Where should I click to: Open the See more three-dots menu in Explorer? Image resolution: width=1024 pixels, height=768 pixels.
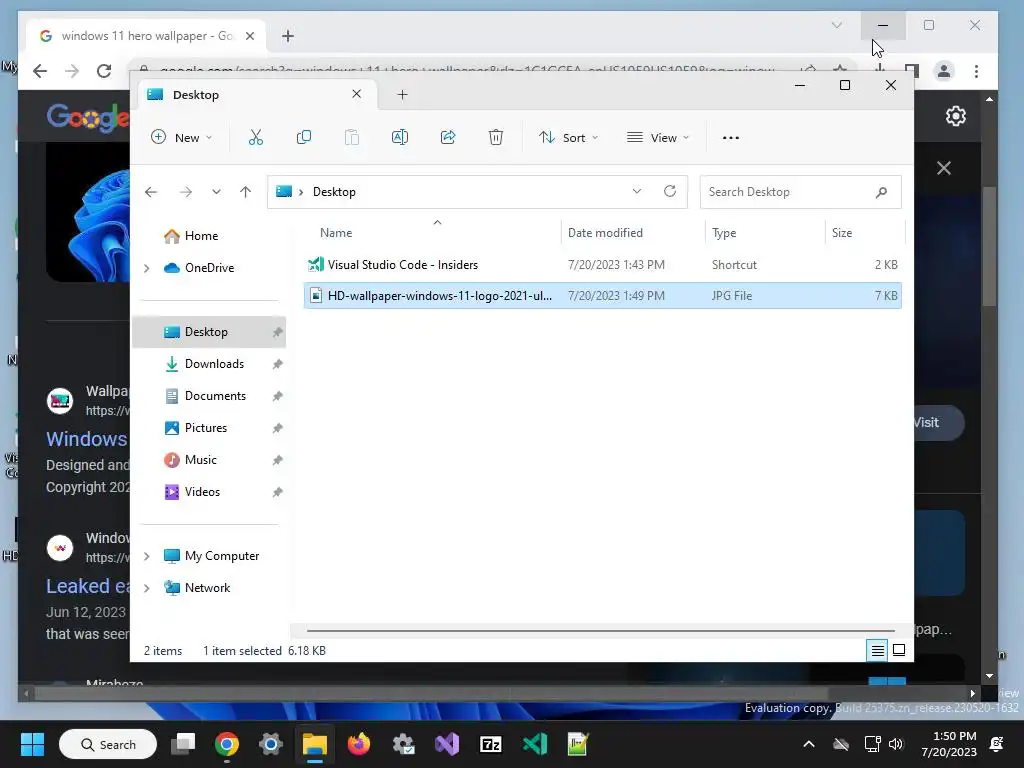(x=731, y=138)
